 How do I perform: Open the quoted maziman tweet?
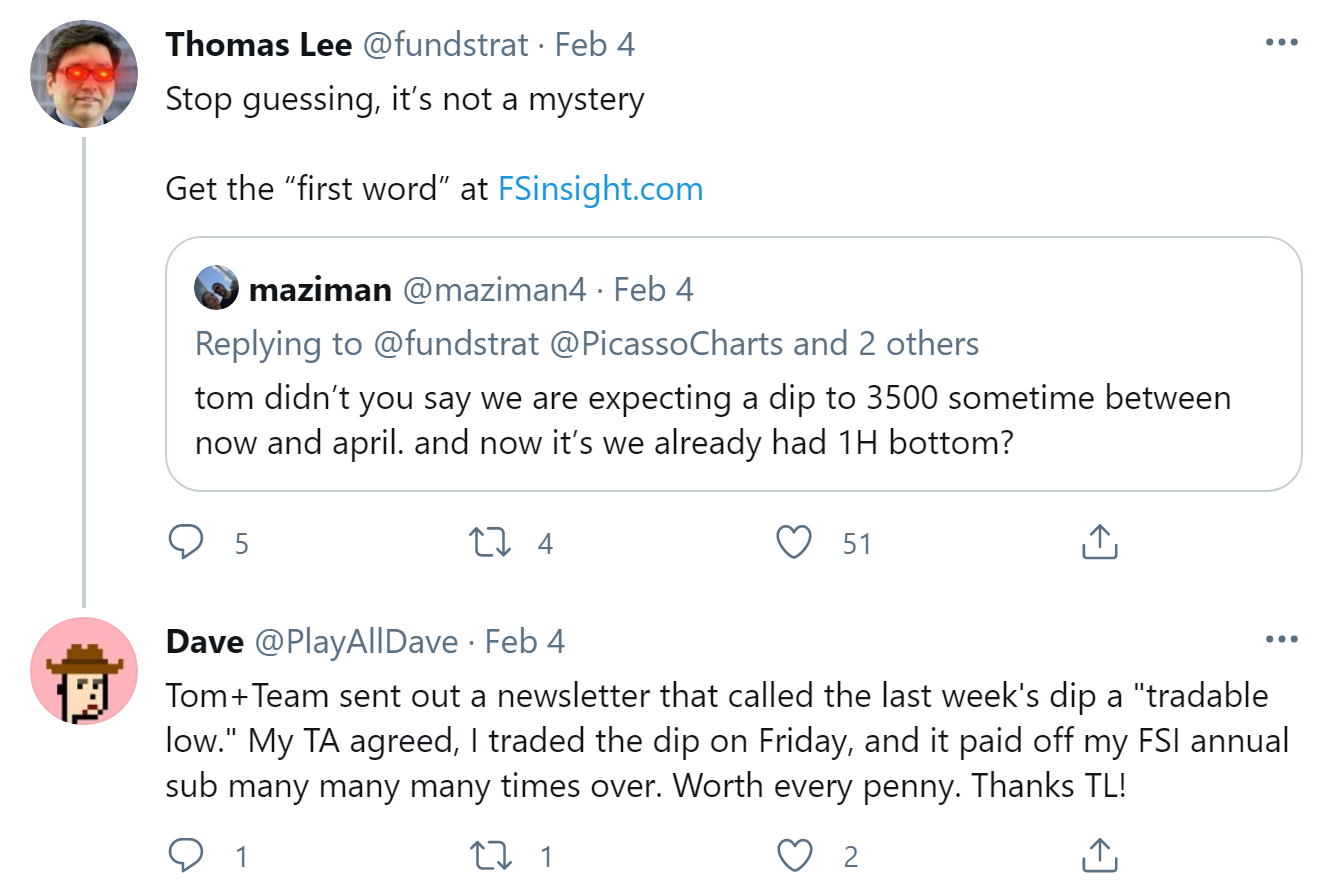(733, 420)
